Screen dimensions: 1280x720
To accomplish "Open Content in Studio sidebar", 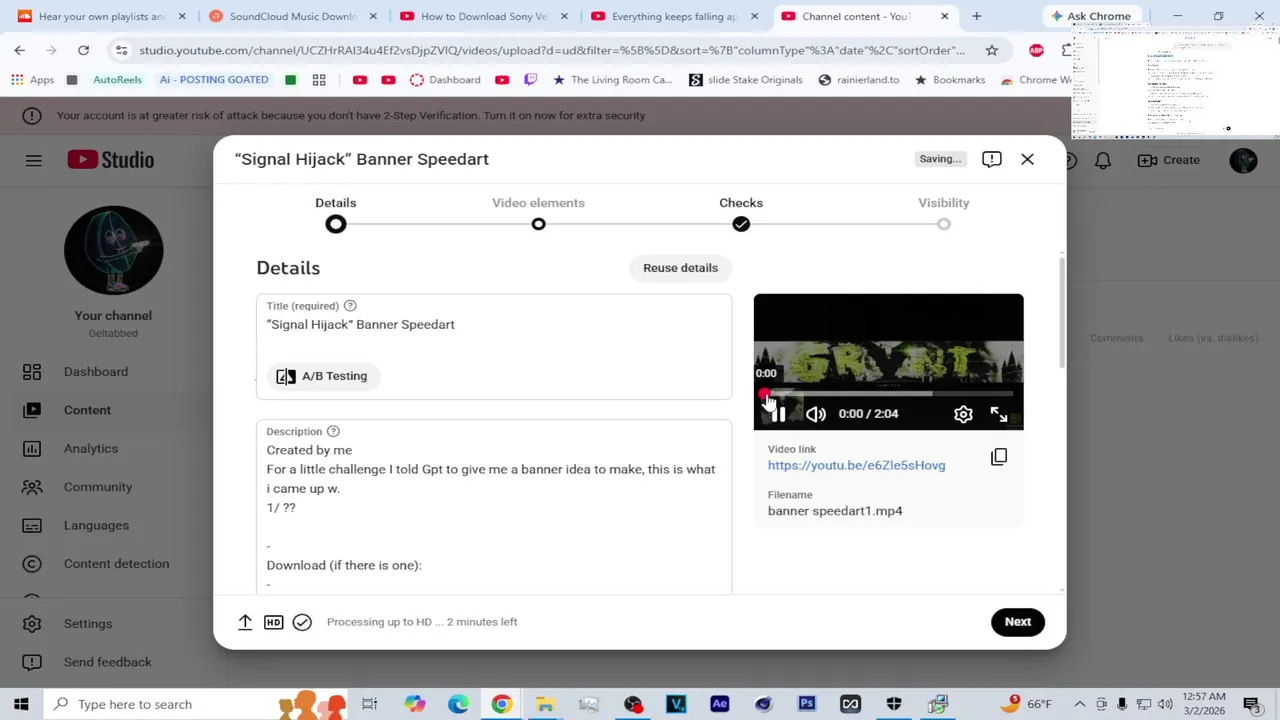I will pyautogui.click(x=87, y=410).
